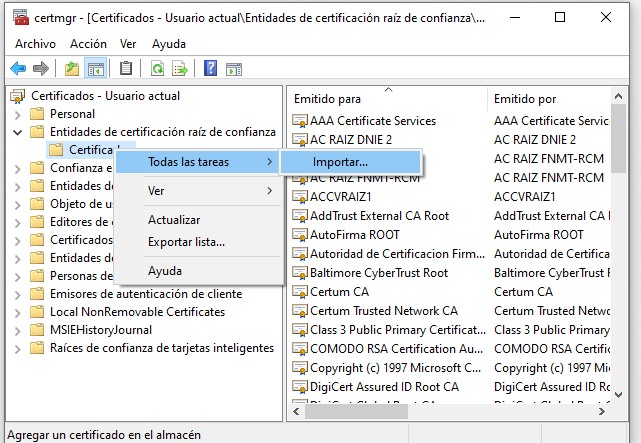The image size is (641, 443).
Task: Sort by the Emitido por column header
Action: point(549,98)
